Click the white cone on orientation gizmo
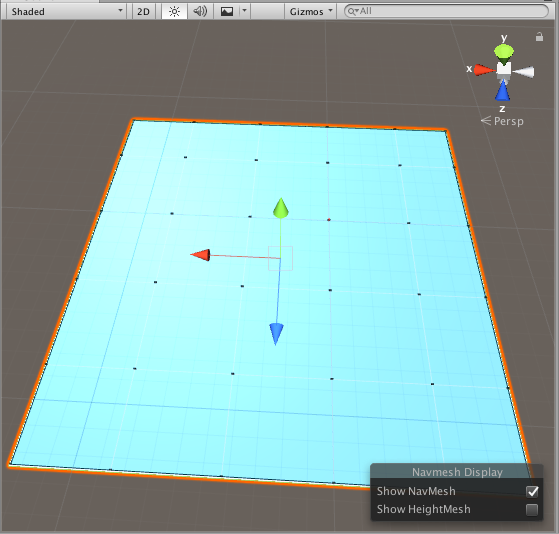 [x=523, y=72]
